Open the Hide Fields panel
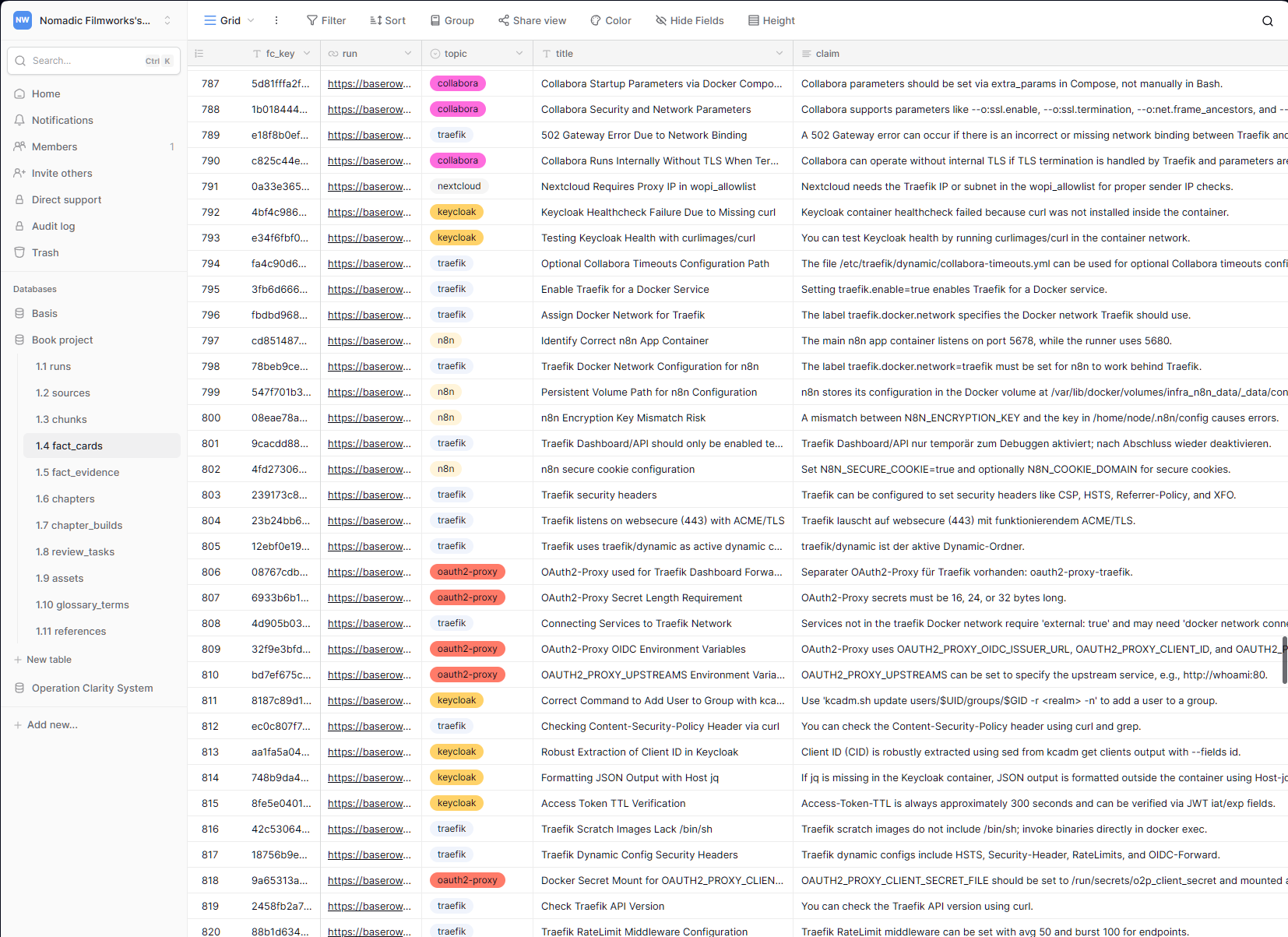The width and height of the screenshot is (1288, 937). click(689, 20)
